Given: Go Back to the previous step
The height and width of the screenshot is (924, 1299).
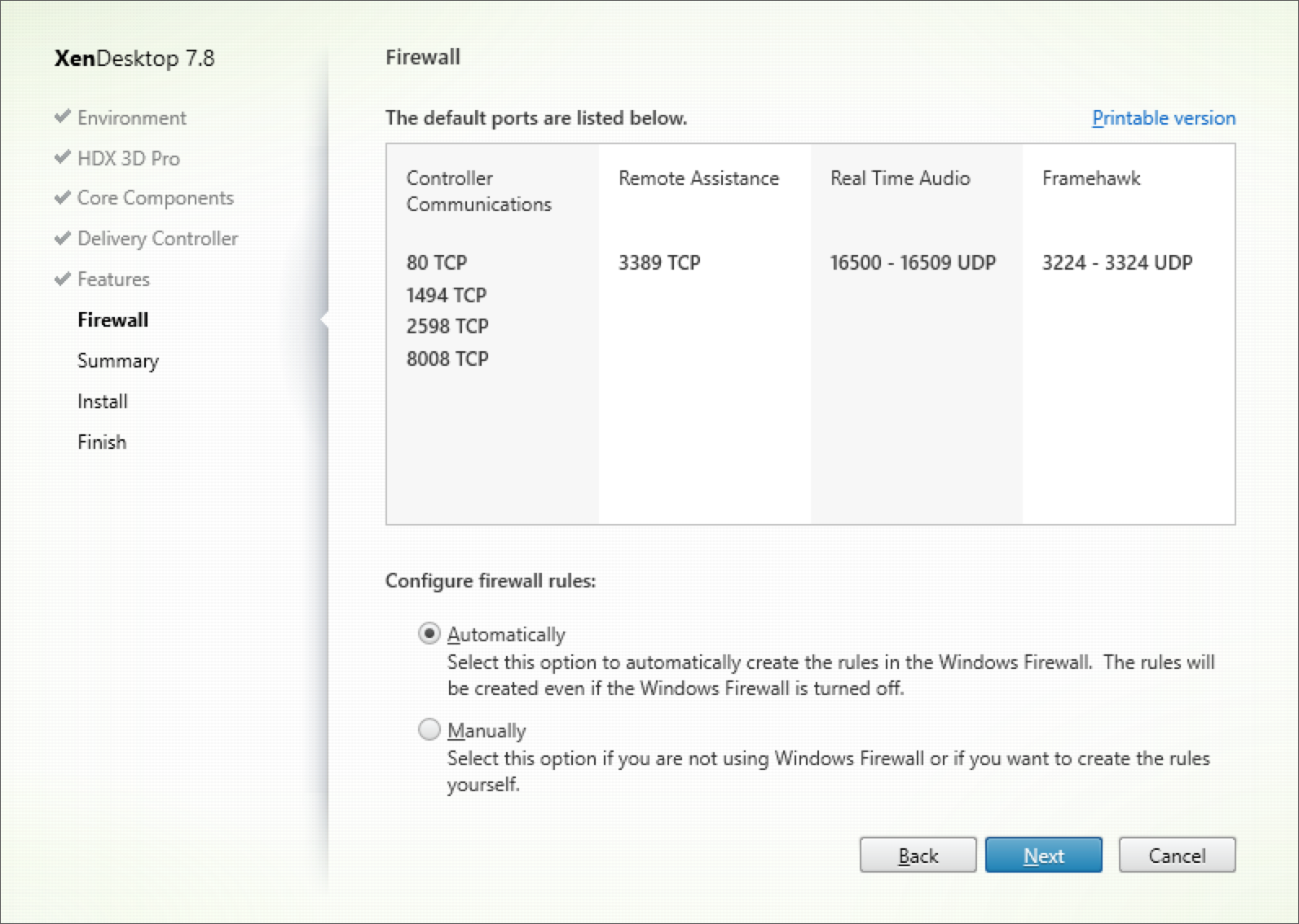Looking at the screenshot, I should [918, 856].
